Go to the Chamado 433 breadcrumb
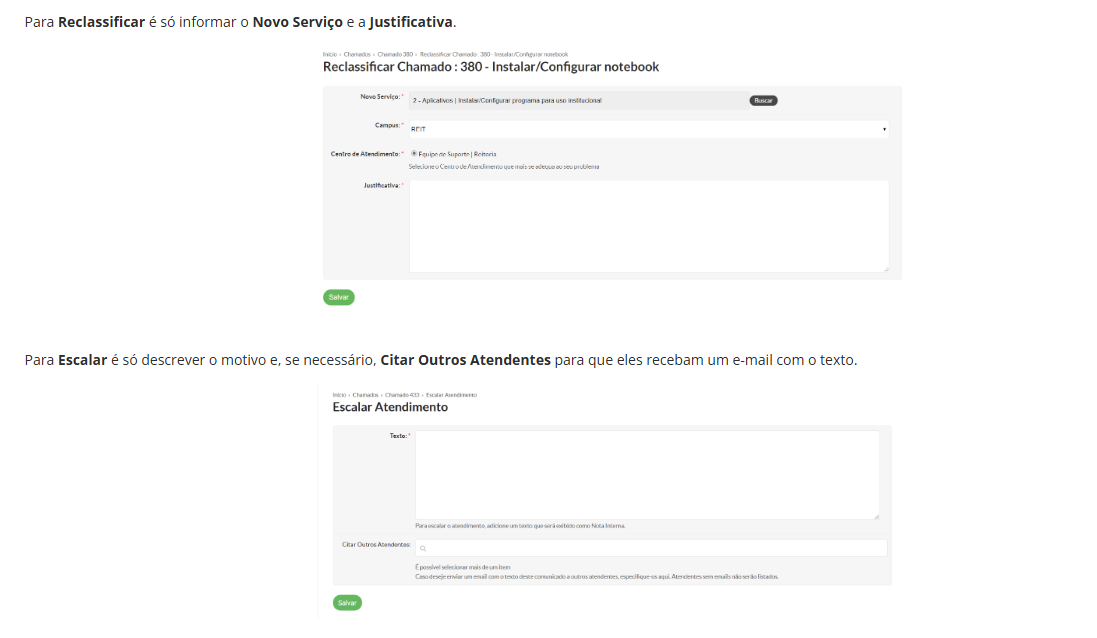This screenshot has width=1097, height=638. [403, 395]
